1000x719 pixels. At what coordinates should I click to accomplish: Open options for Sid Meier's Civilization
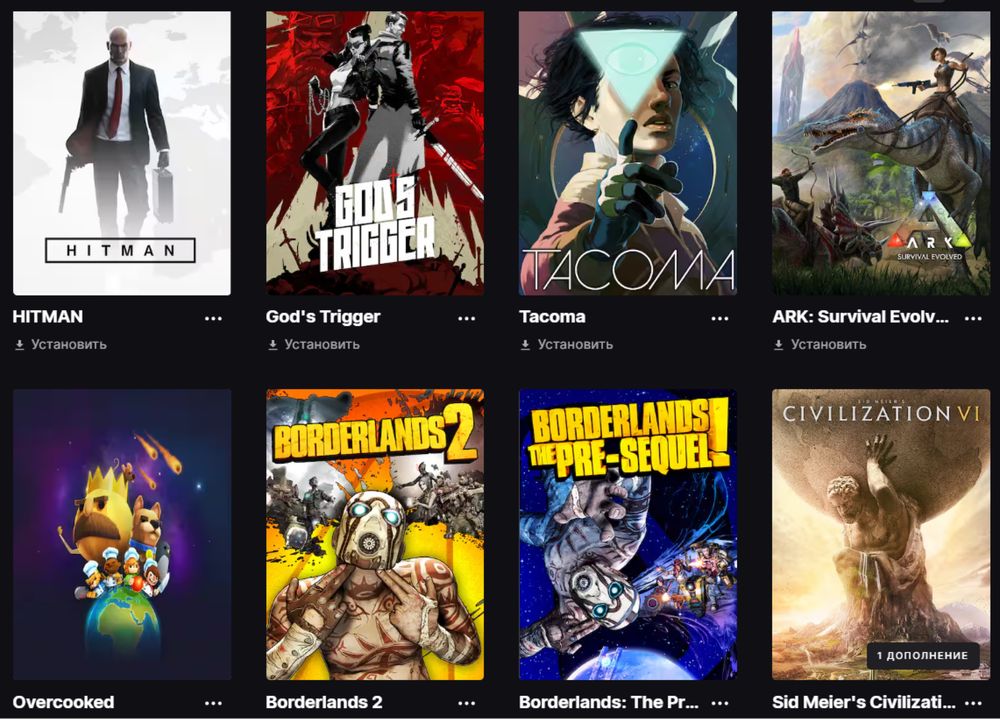(x=973, y=703)
